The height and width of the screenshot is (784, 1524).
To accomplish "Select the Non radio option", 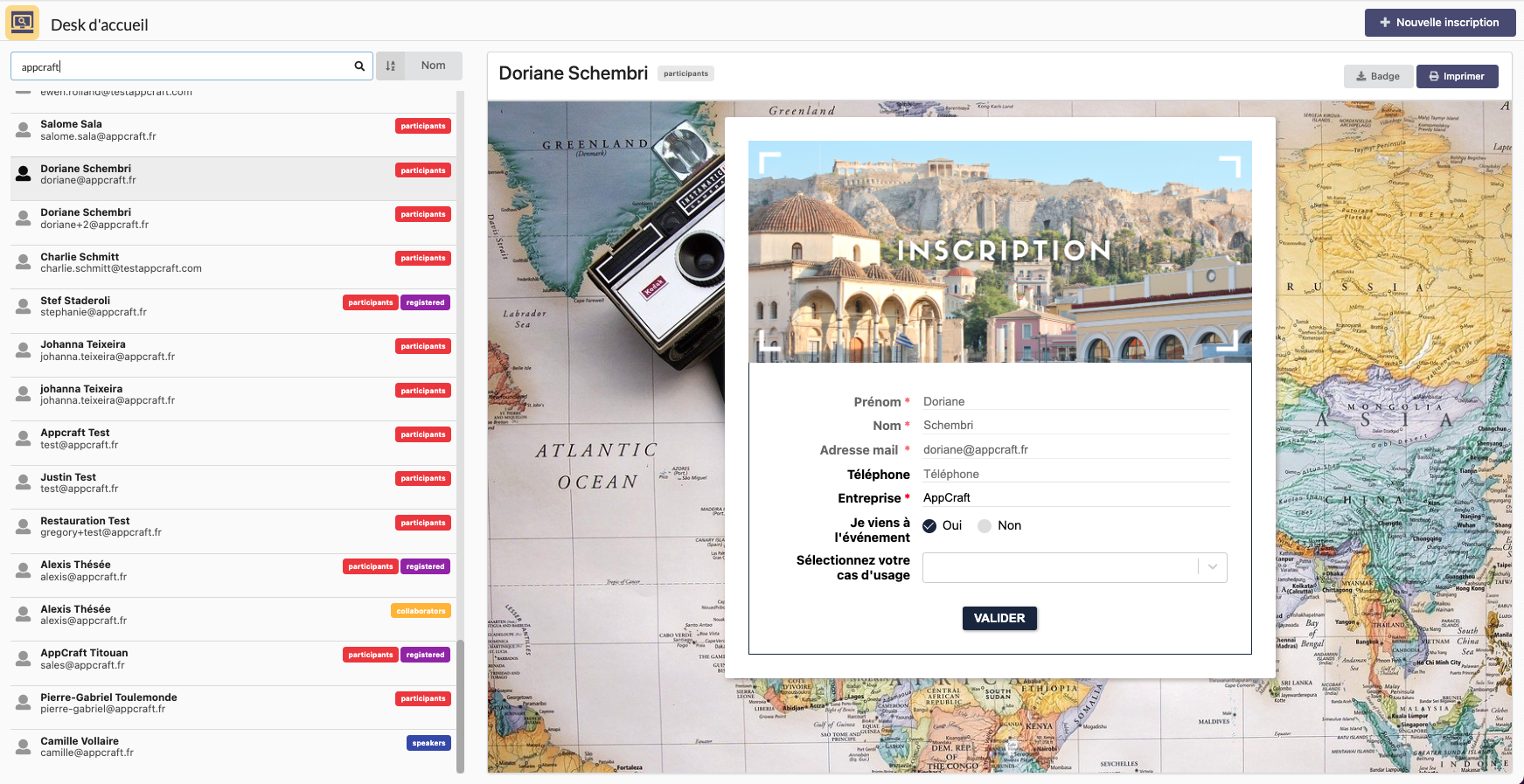I will click(985, 526).
